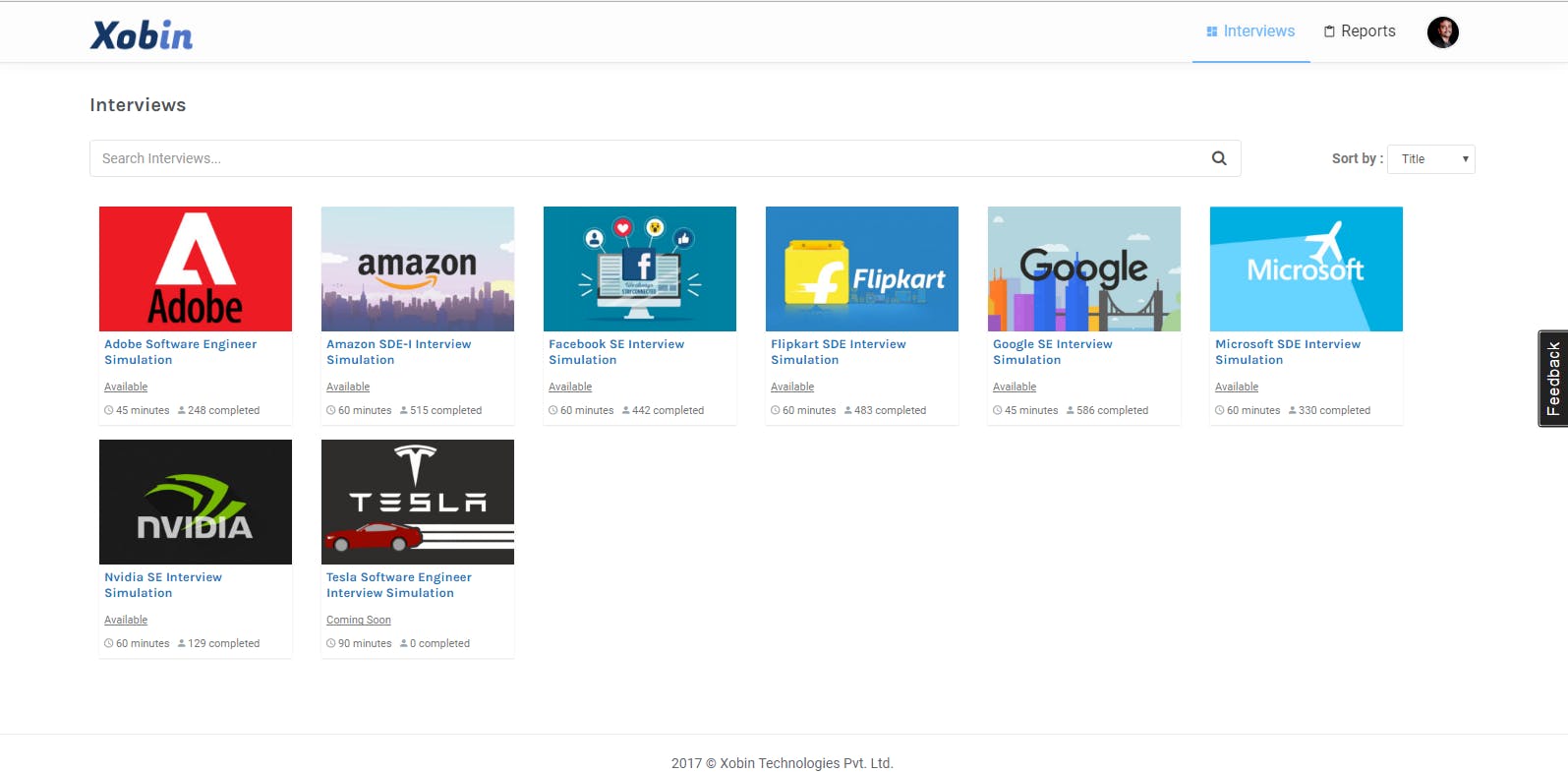Click the Sort by label

(1358, 158)
